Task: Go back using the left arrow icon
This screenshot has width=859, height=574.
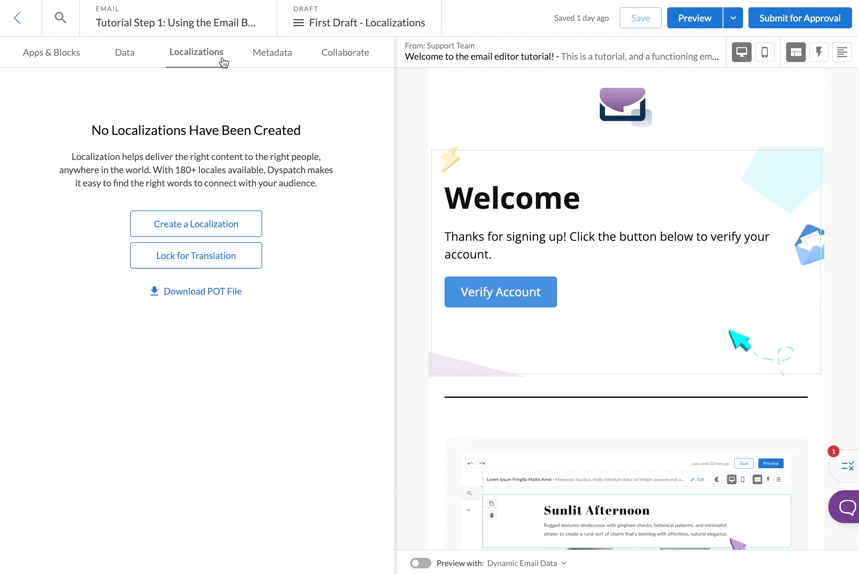Action: coord(17,18)
